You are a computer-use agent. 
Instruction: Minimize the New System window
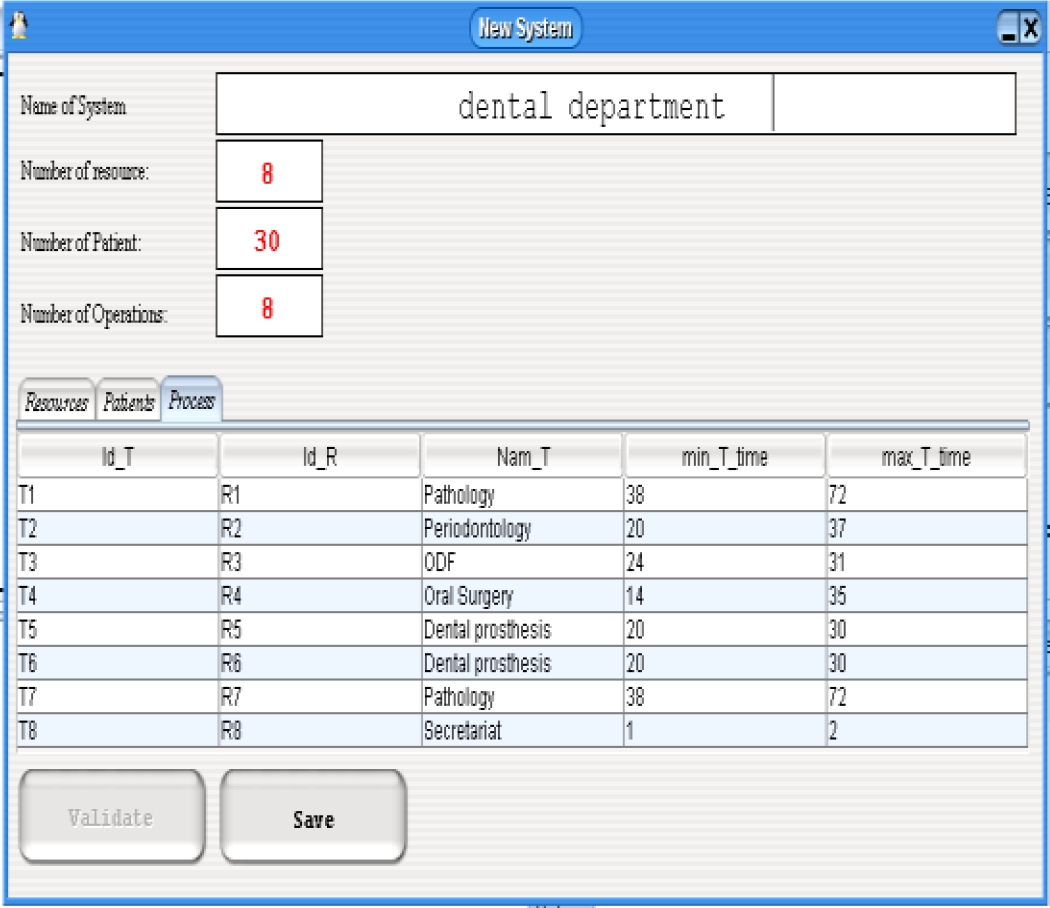click(x=1009, y=29)
